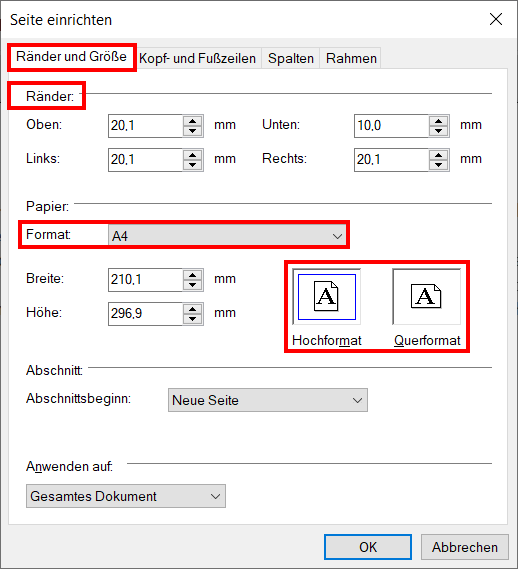Screen dimensions: 518x569
Task: Confirm settings with the OK button
Action: [368, 547]
